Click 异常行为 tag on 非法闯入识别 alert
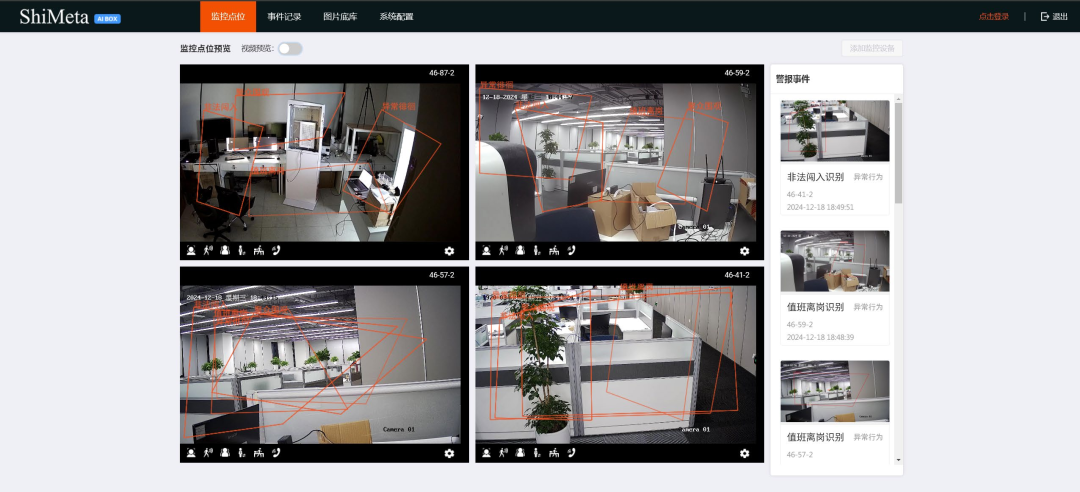 (x=868, y=177)
